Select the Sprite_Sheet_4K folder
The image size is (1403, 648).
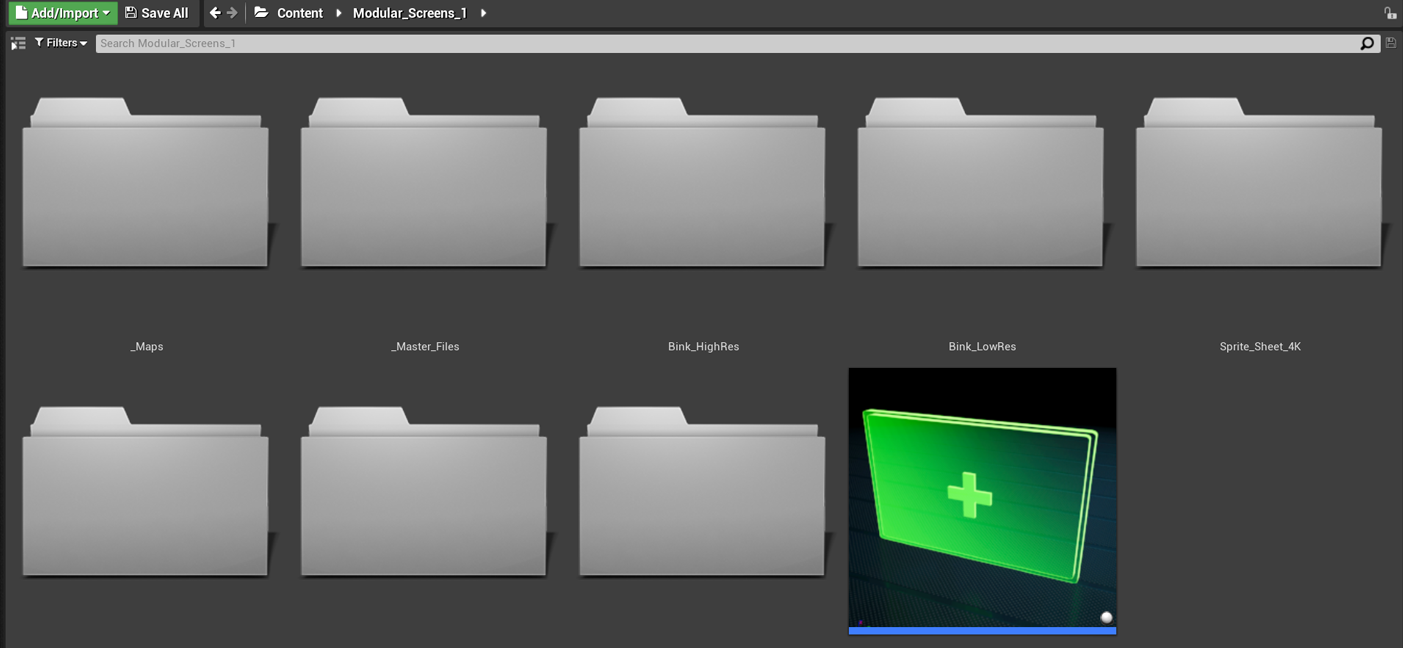(1258, 185)
